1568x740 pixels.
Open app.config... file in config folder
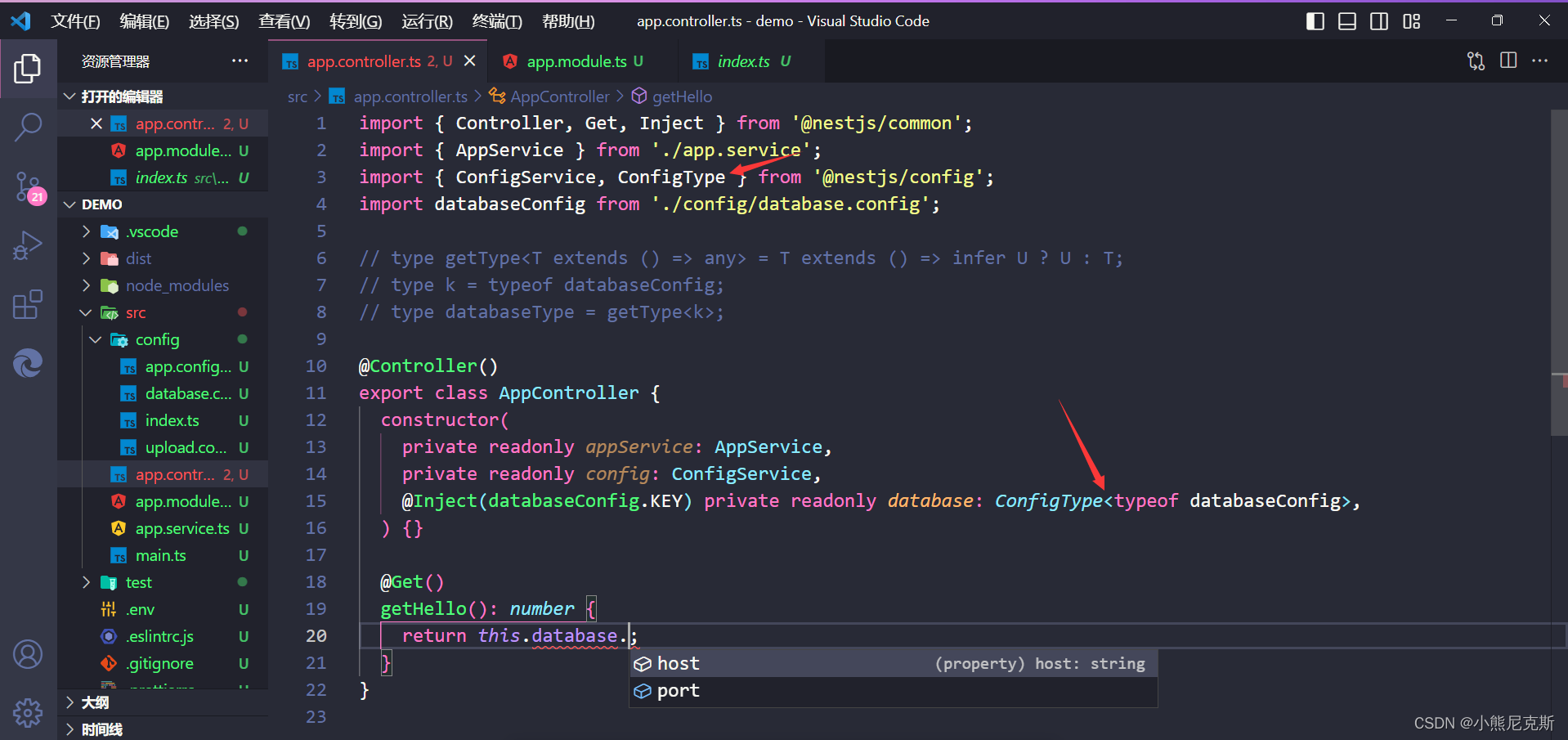163,366
